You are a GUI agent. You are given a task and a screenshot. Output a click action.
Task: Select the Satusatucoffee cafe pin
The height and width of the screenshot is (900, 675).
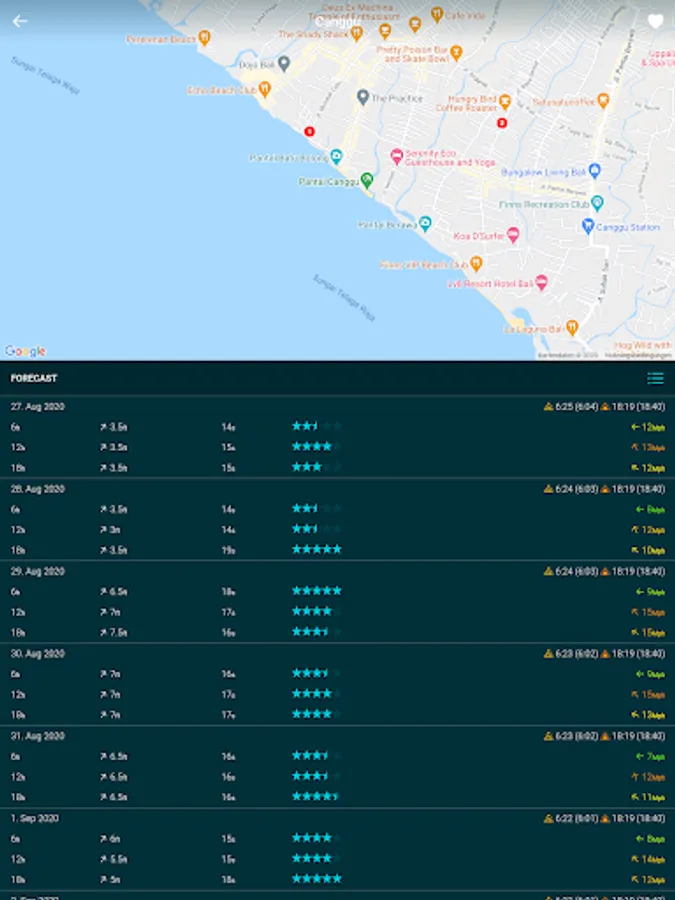(603, 100)
